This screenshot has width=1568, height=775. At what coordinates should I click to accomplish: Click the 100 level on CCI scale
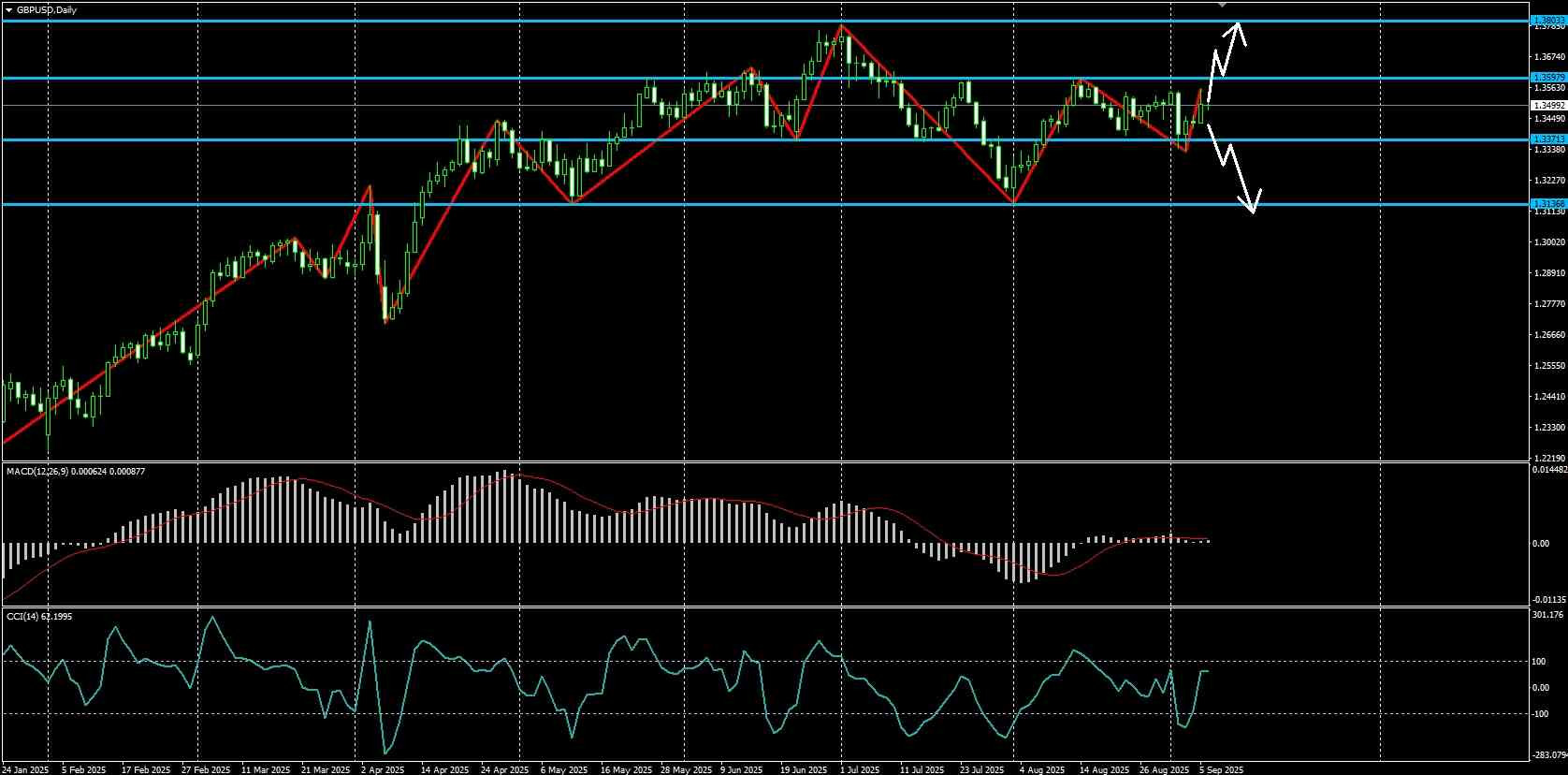[1539, 662]
